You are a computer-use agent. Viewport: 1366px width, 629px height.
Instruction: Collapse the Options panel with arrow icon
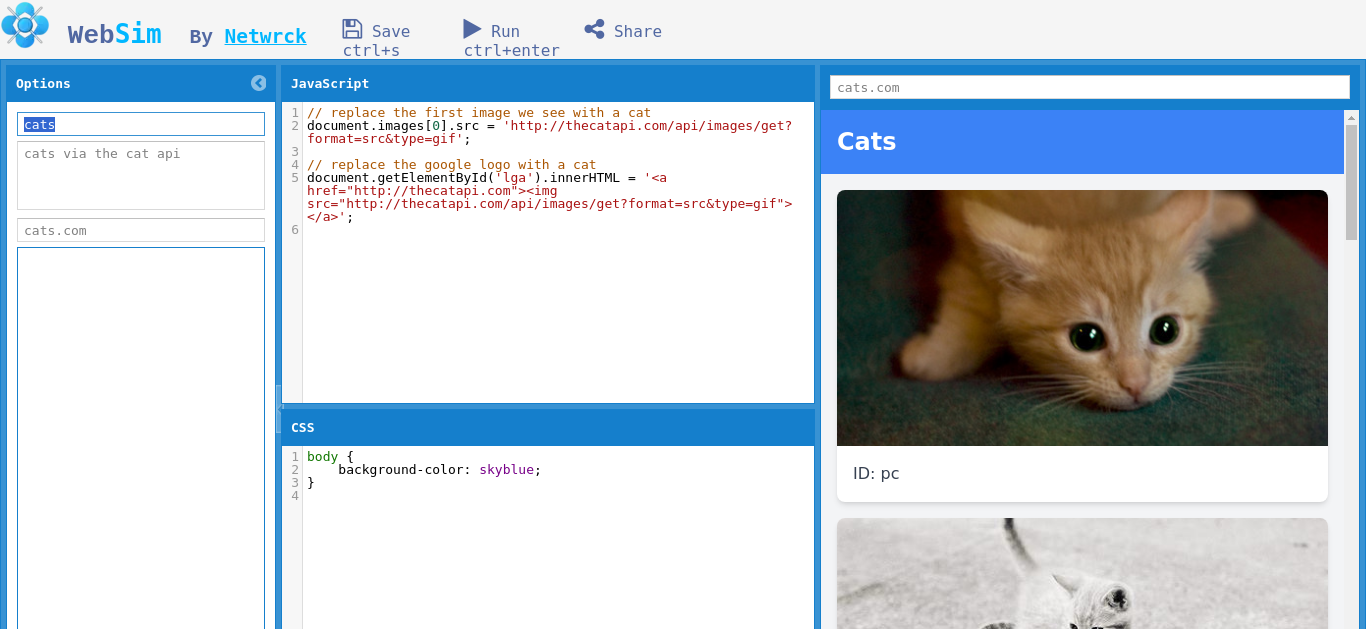259,83
